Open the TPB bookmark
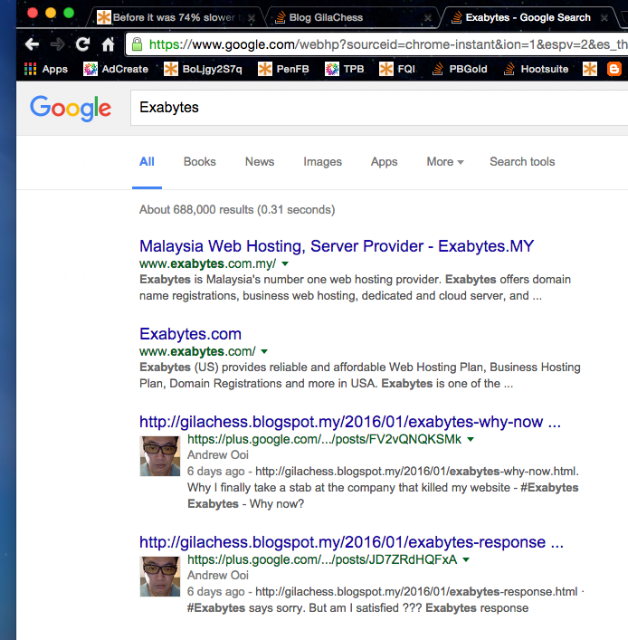This screenshot has height=640, width=628. [344, 69]
